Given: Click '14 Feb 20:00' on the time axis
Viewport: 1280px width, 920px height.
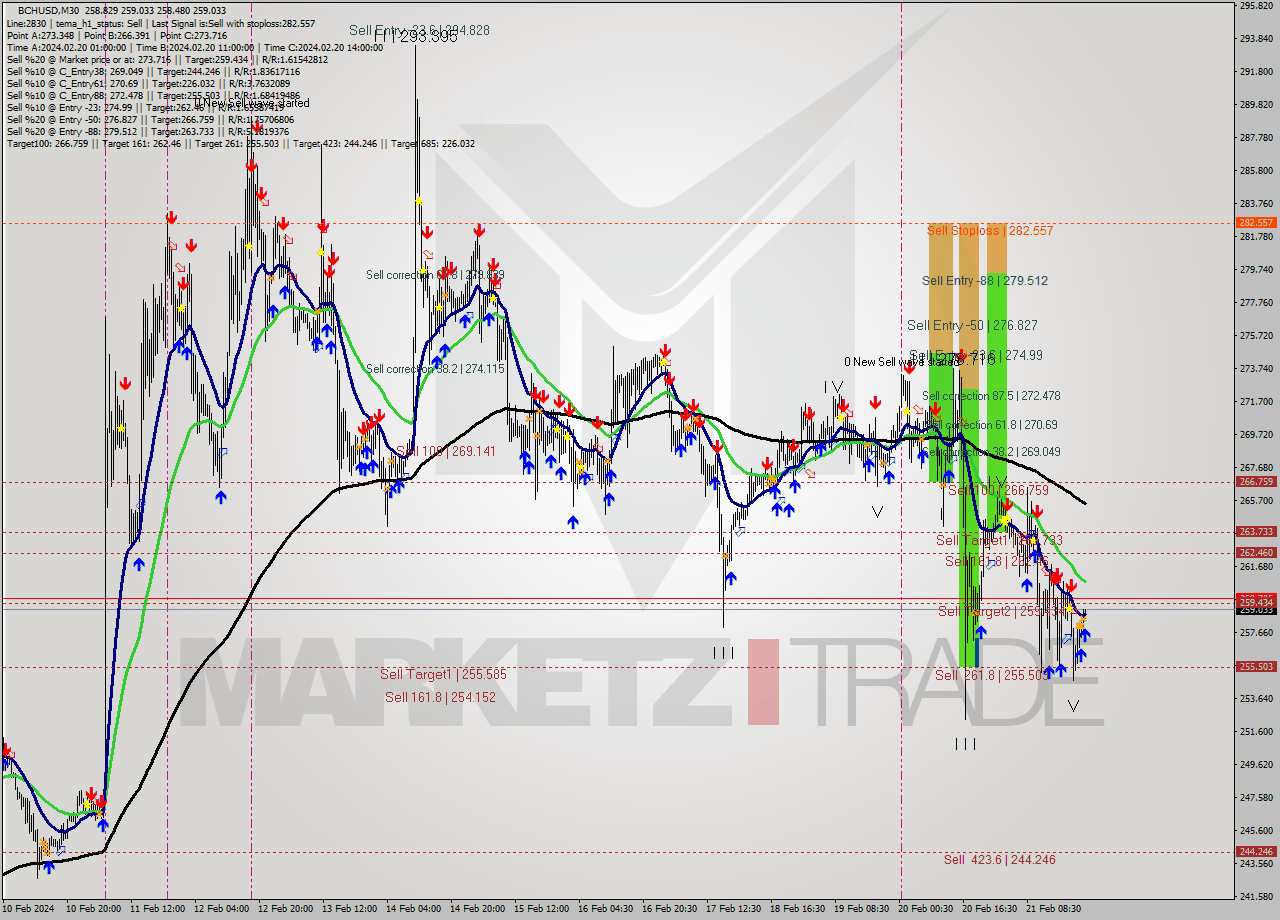Looking at the screenshot, I should click(x=477, y=909).
